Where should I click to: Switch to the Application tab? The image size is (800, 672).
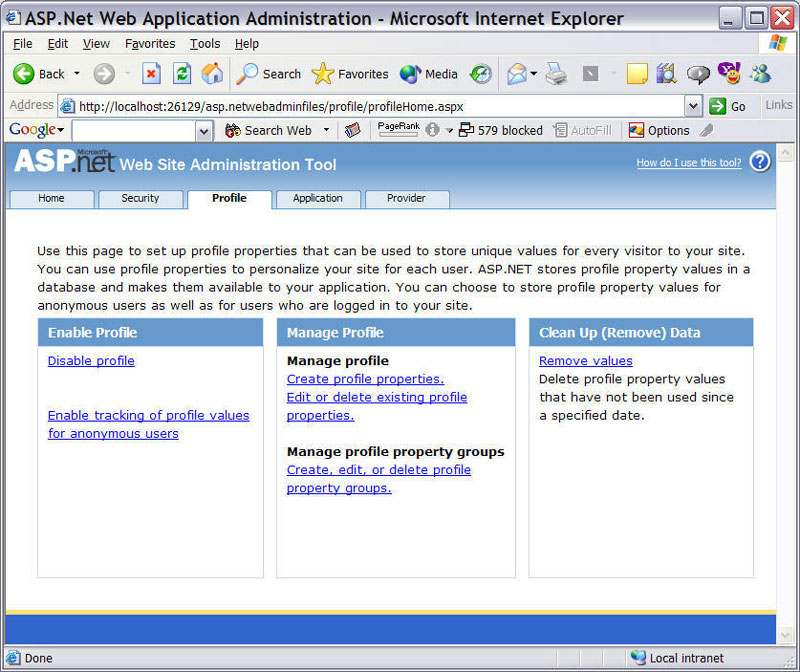pyautogui.click(x=318, y=199)
